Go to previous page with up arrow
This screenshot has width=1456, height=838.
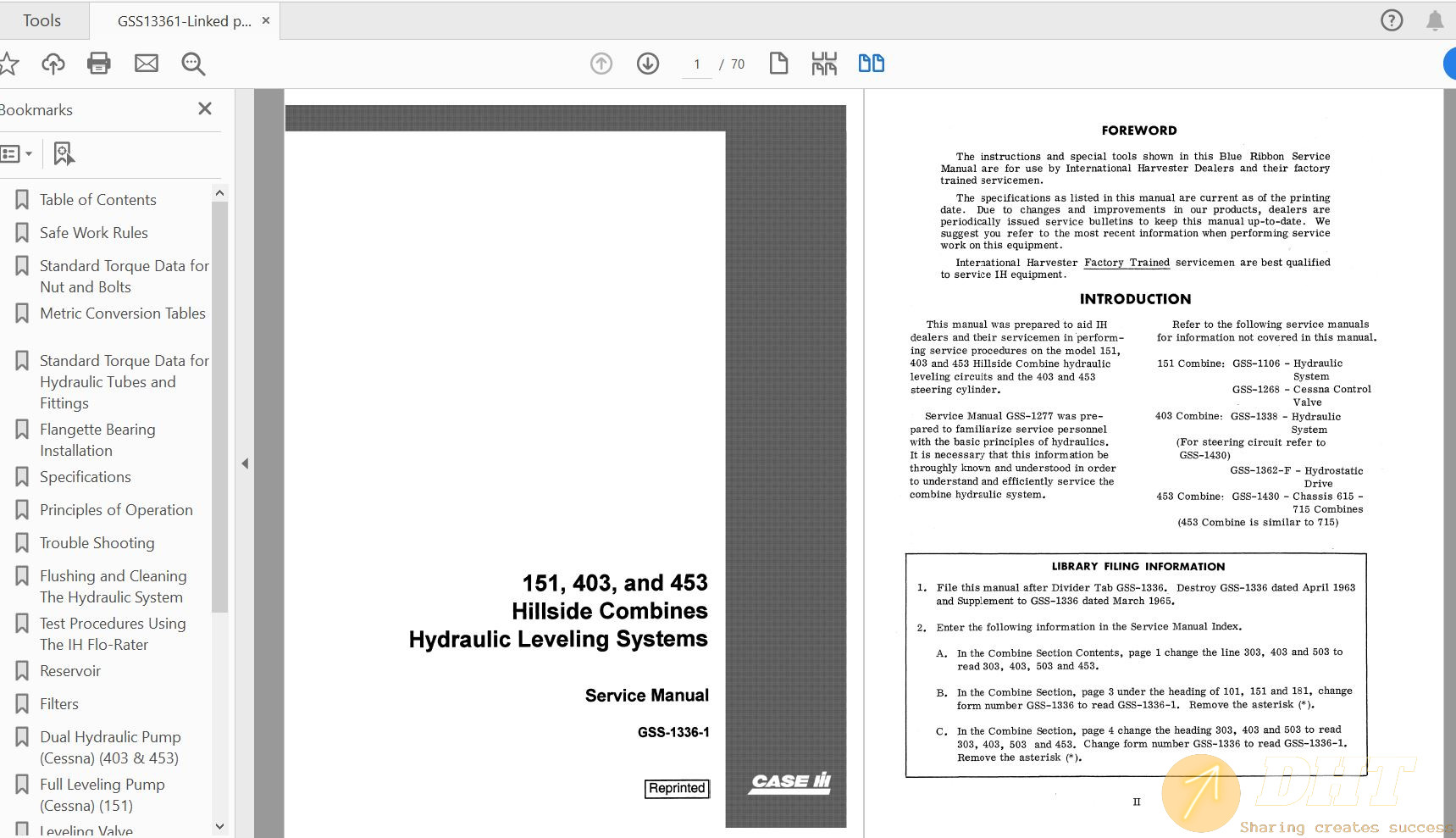click(601, 64)
